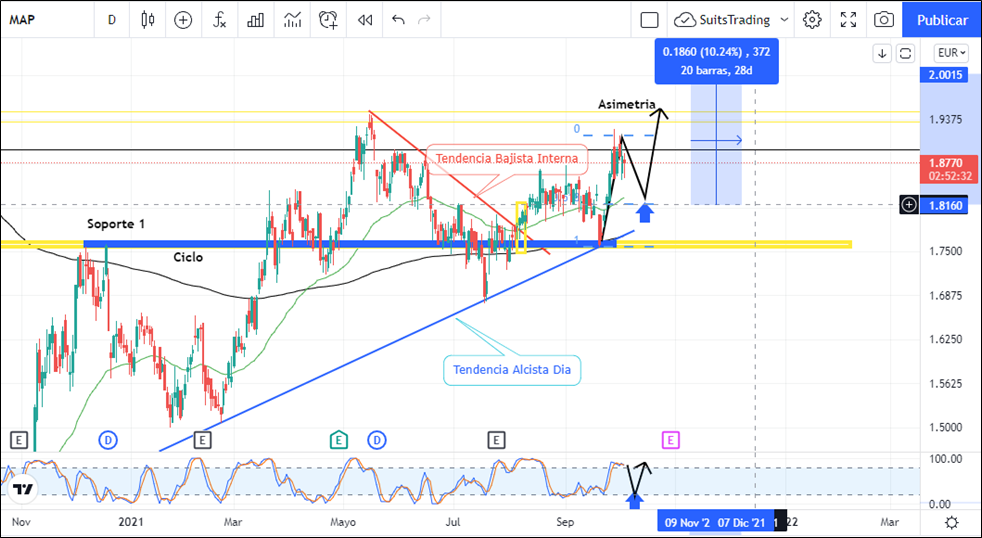The image size is (982, 538).
Task: Start bar replay with the rewind icon
Action: 365,19
